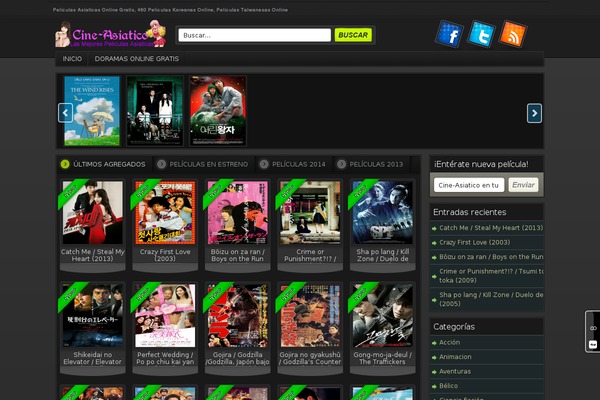Screen dimensions: 600x400
Task: Open Doramas Online Gratis menu item
Action: coord(137,59)
